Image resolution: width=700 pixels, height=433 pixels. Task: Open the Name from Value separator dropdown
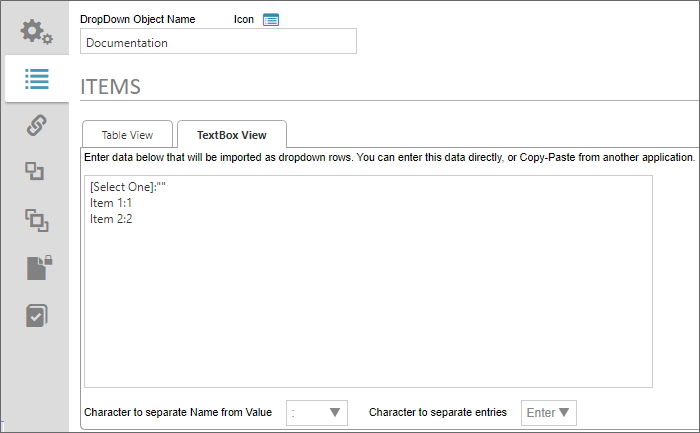tap(317, 412)
